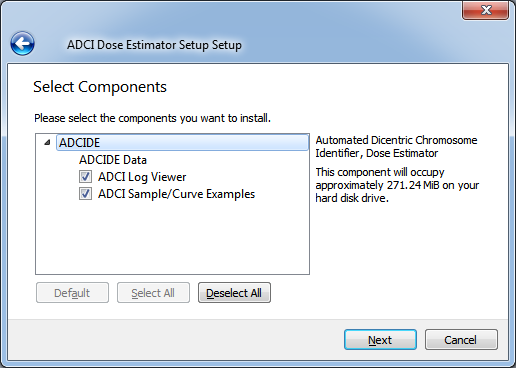
Task: Click the empty area of components list
Action: pyautogui.click(x=172, y=238)
